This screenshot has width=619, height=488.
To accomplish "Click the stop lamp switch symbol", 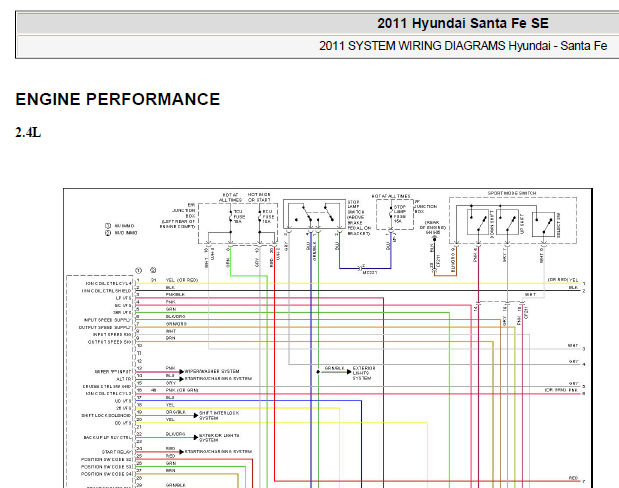I will [310, 215].
